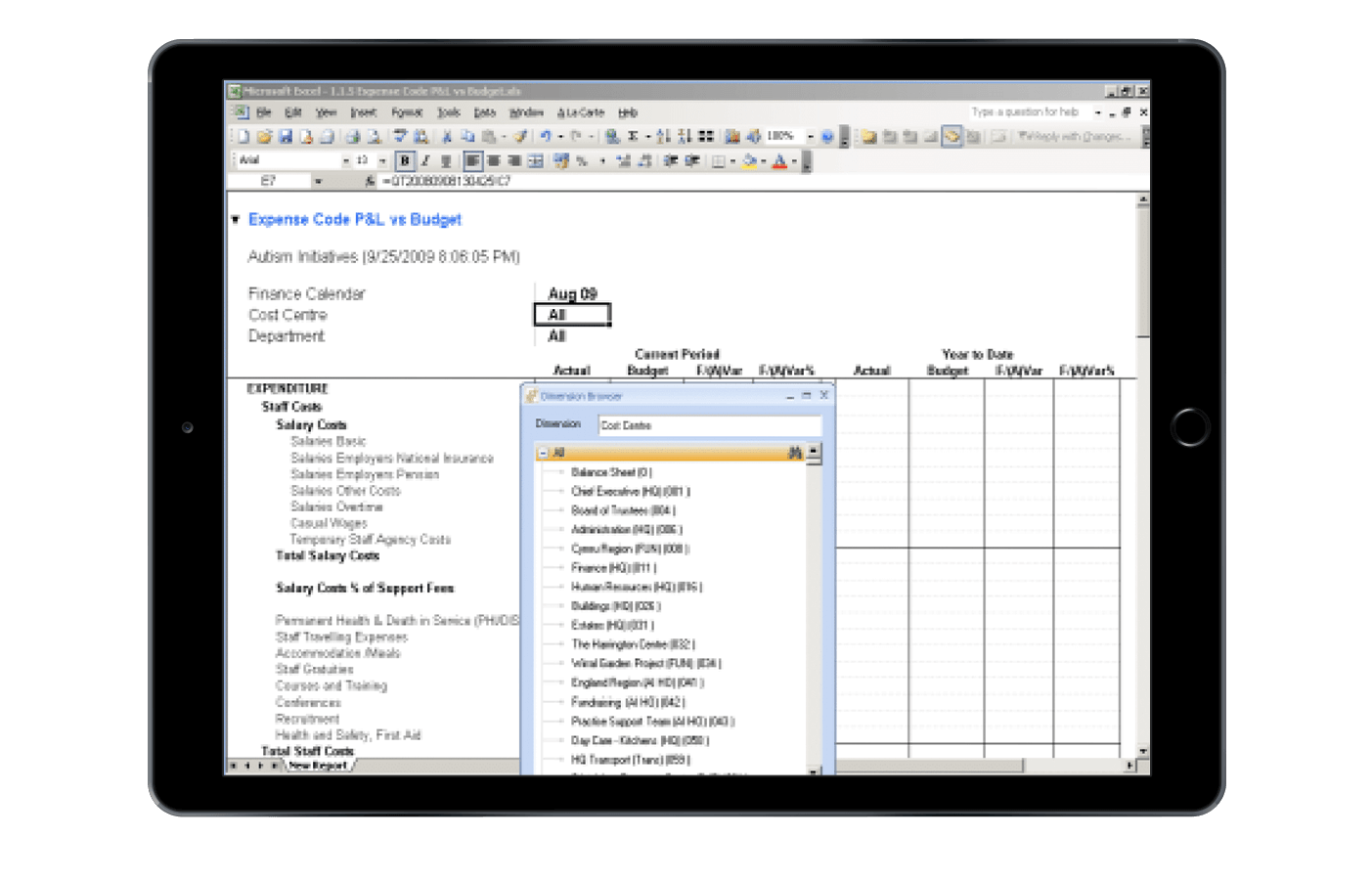Open the Insert menu

click(363, 112)
